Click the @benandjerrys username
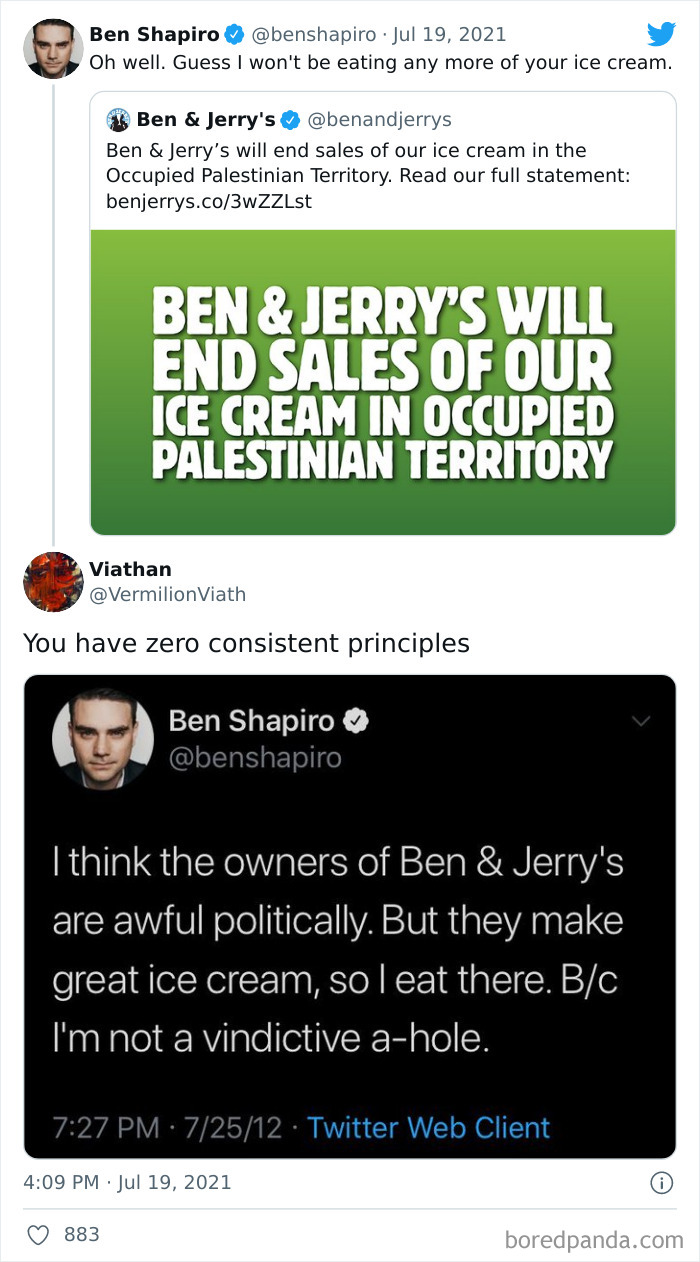The image size is (700, 1262). [x=386, y=119]
